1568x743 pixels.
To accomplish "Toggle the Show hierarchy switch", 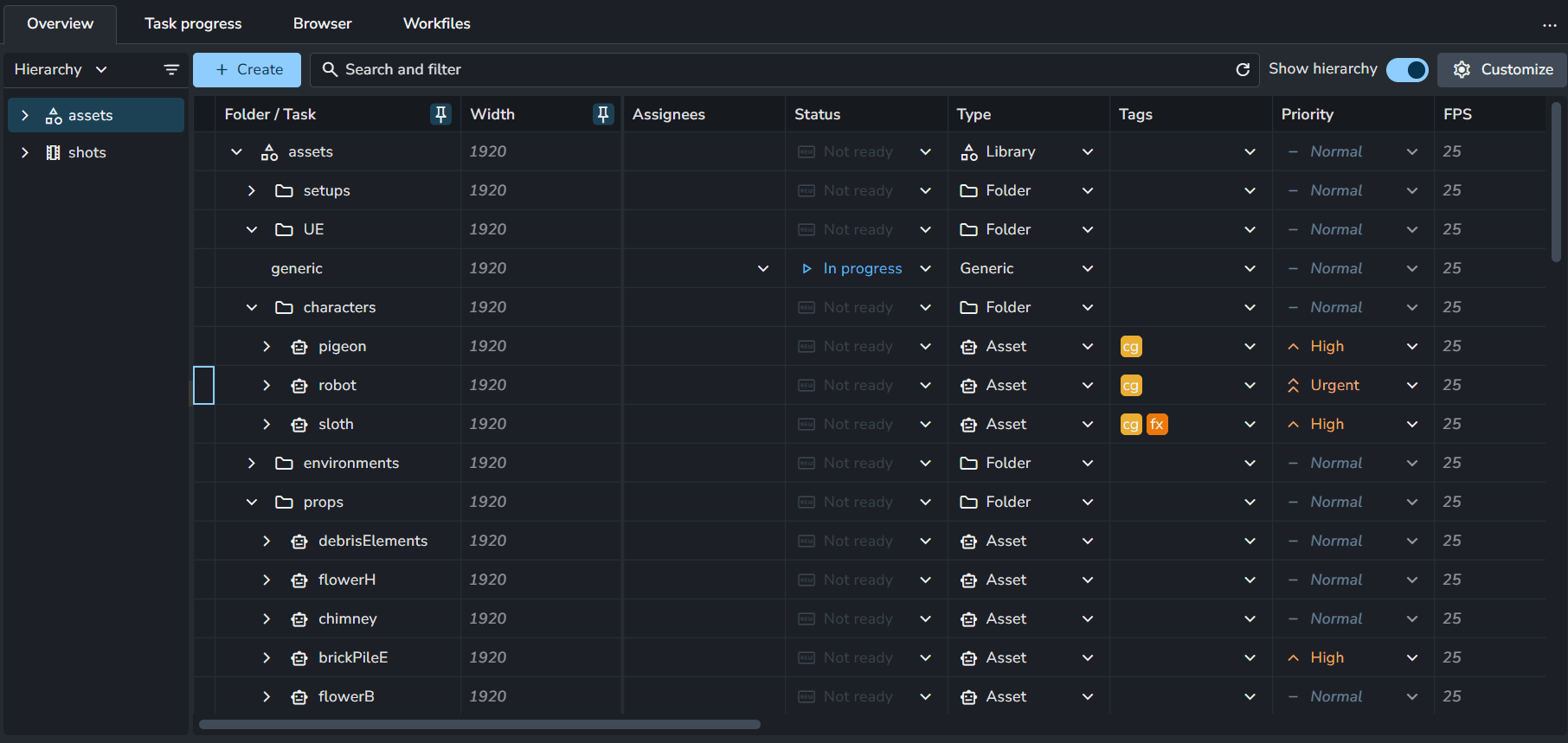I will pyautogui.click(x=1407, y=70).
